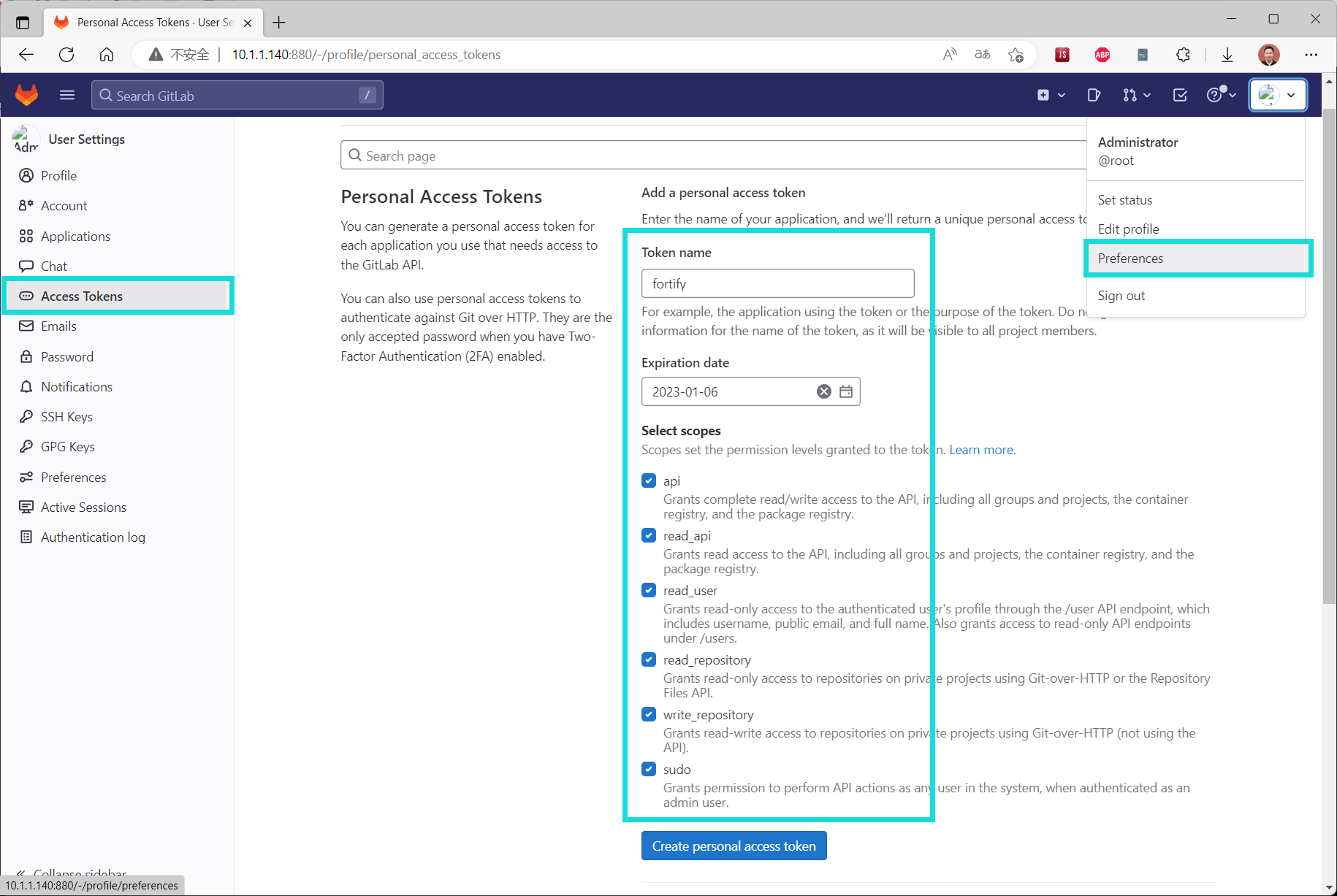Click the browser back arrow
Image resolution: width=1337 pixels, height=896 pixels.
(x=26, y=55)
